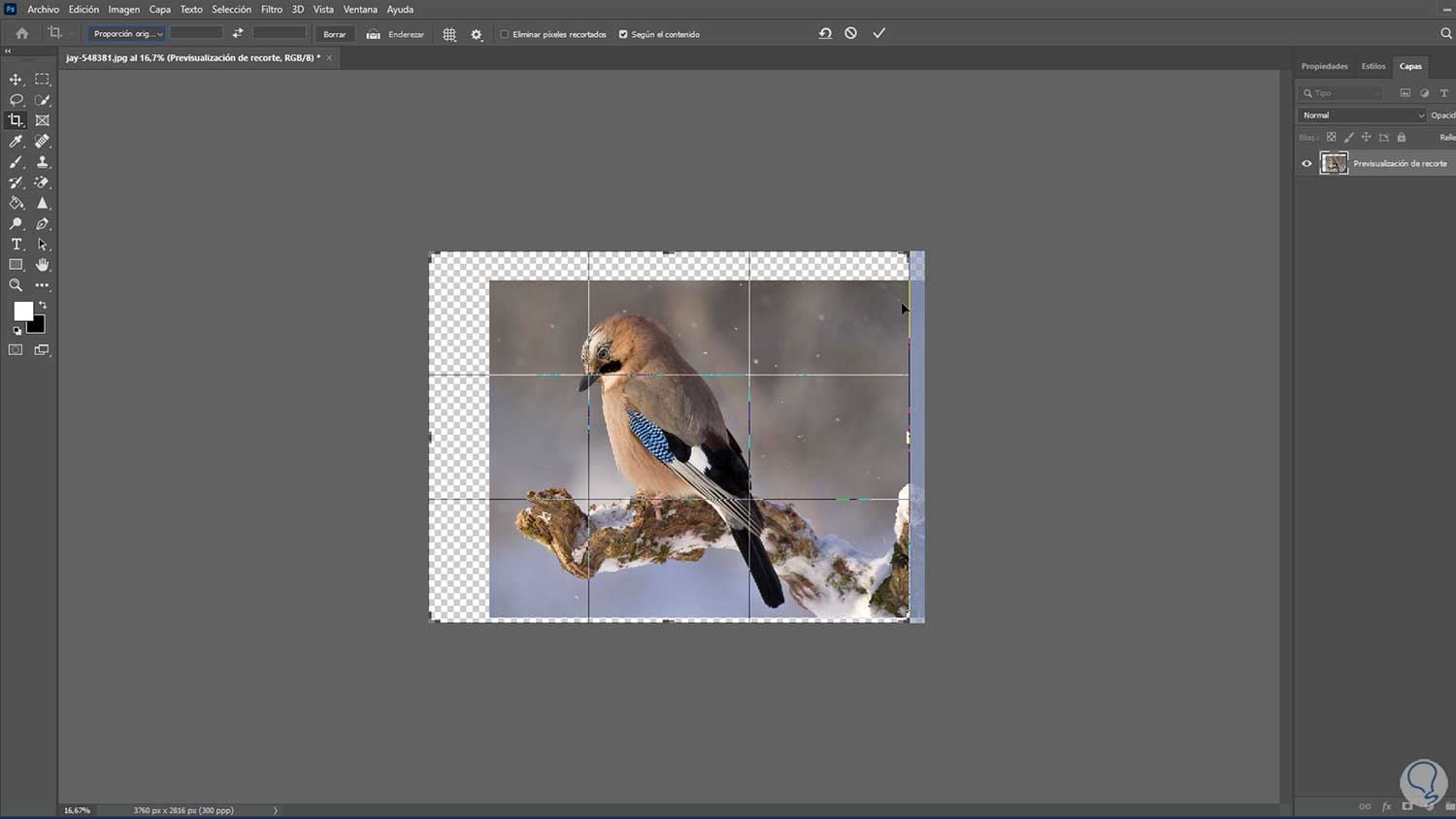Uncheck 'Según el contenido' option
Screen dimensions: 1456x819
pos(623,34)
